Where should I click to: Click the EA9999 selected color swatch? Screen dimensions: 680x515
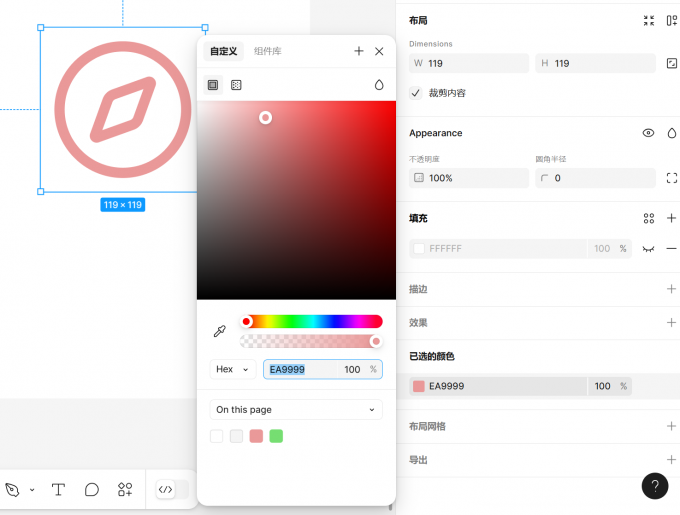tap(419, 386)
